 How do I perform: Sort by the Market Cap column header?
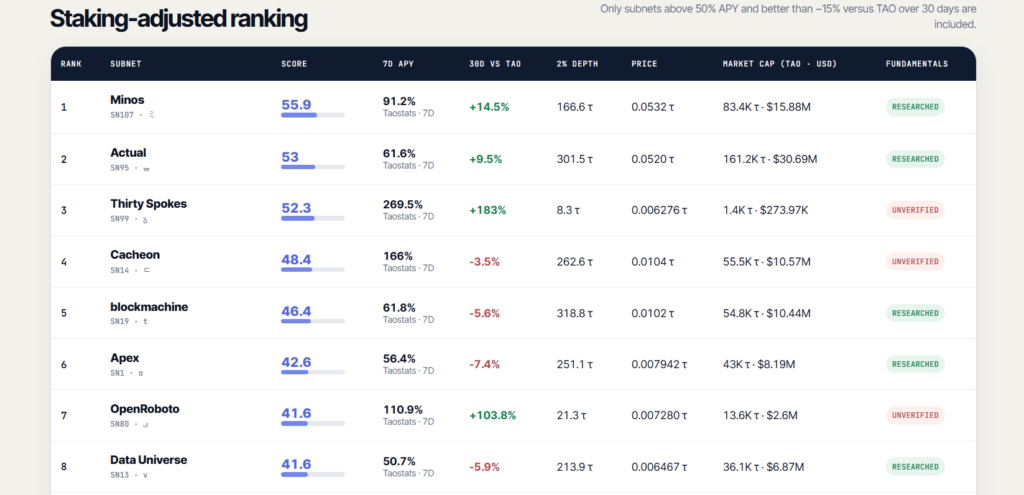[x=780, y=64]
